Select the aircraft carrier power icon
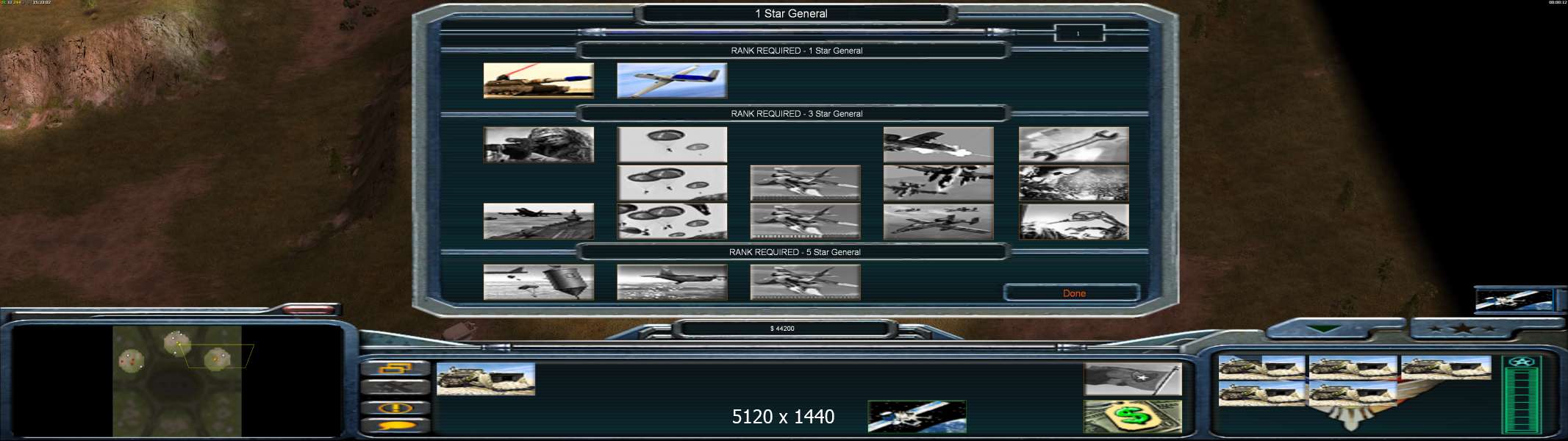Viewport: 1568px width, 441px height. 538,221
